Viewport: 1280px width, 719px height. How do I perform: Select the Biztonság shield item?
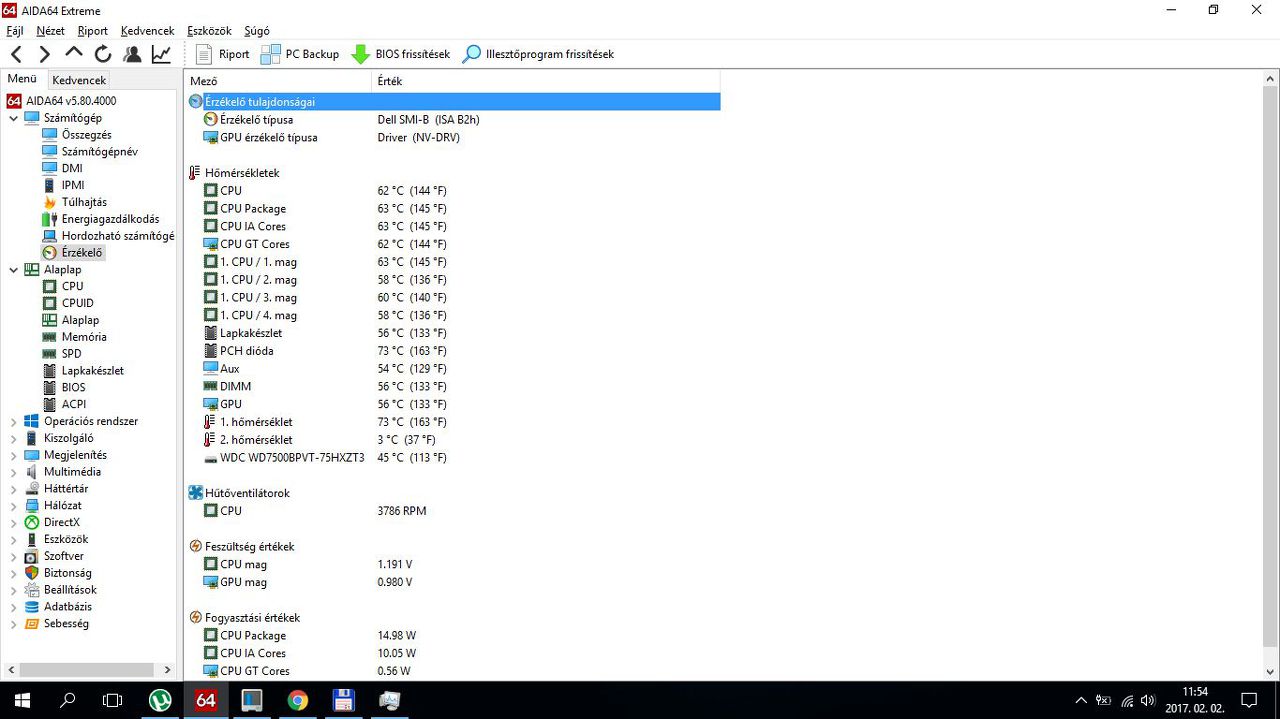click(67, 573)
